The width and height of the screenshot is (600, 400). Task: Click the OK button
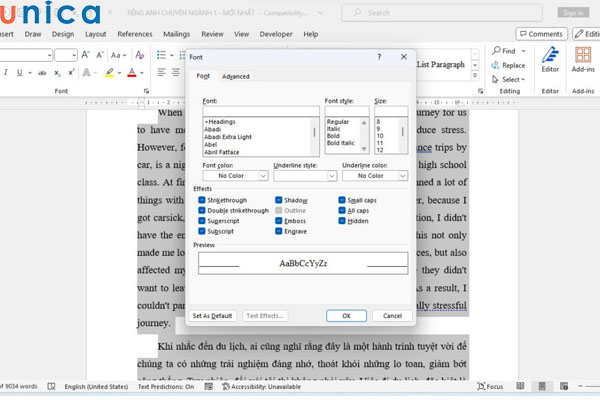346,315
